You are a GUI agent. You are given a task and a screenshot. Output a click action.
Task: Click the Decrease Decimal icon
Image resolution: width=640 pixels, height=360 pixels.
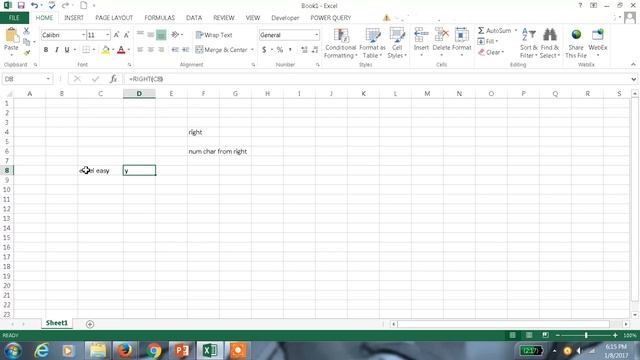315,50
